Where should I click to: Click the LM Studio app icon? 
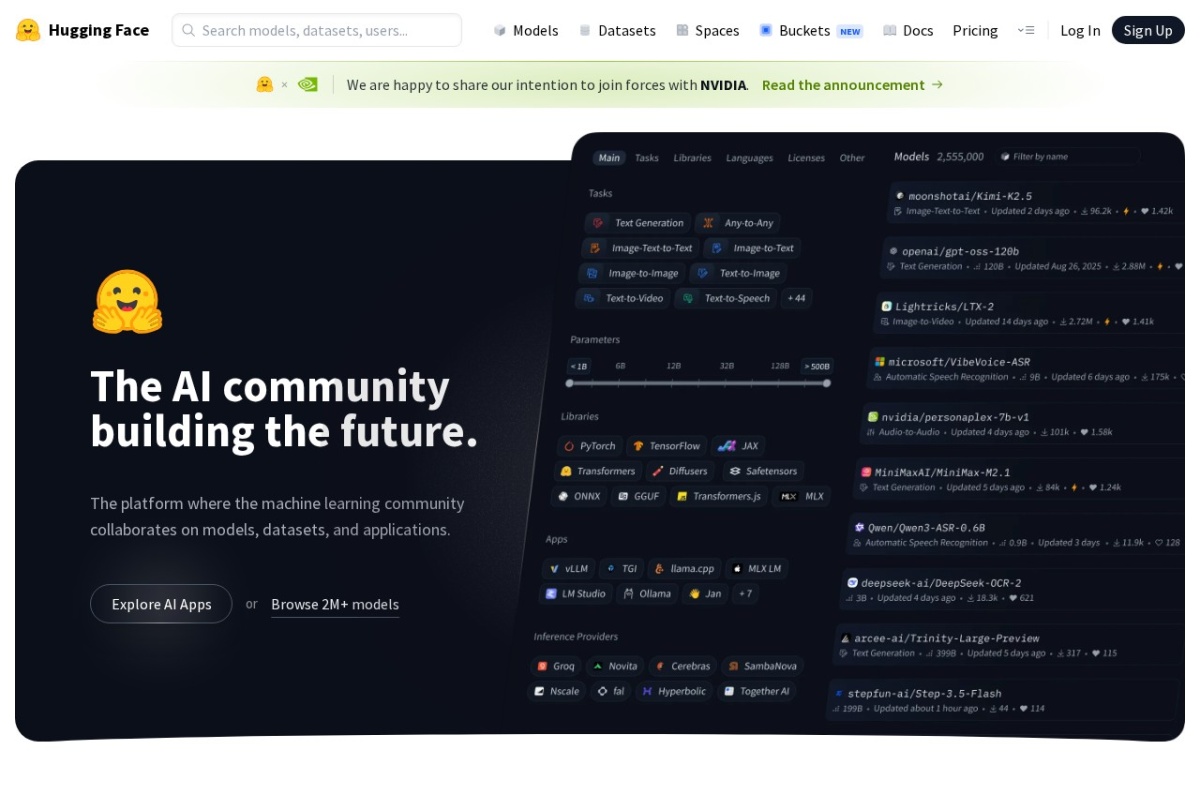(x=551, y=593)
